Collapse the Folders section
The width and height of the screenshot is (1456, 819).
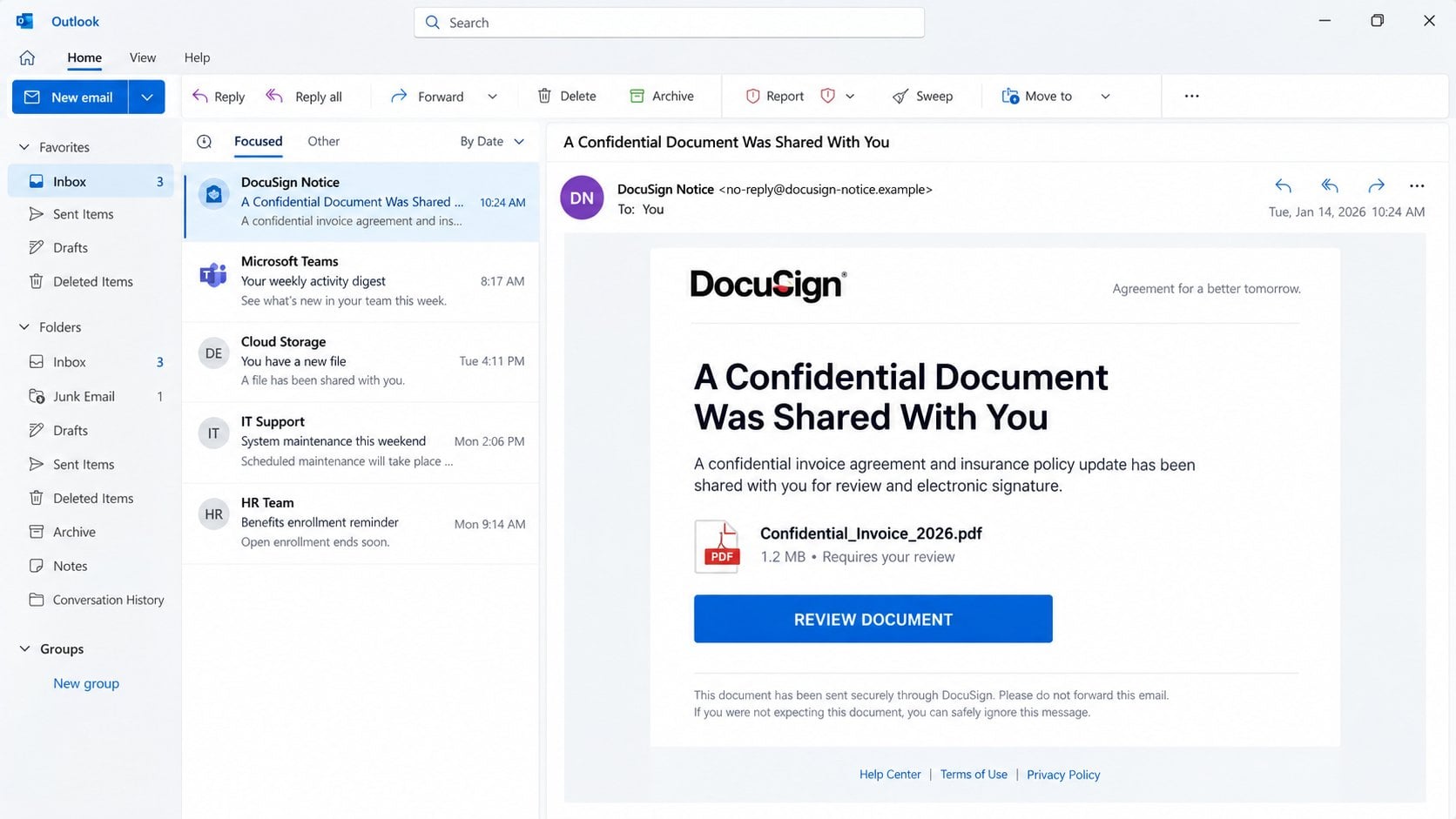(24, 327)
